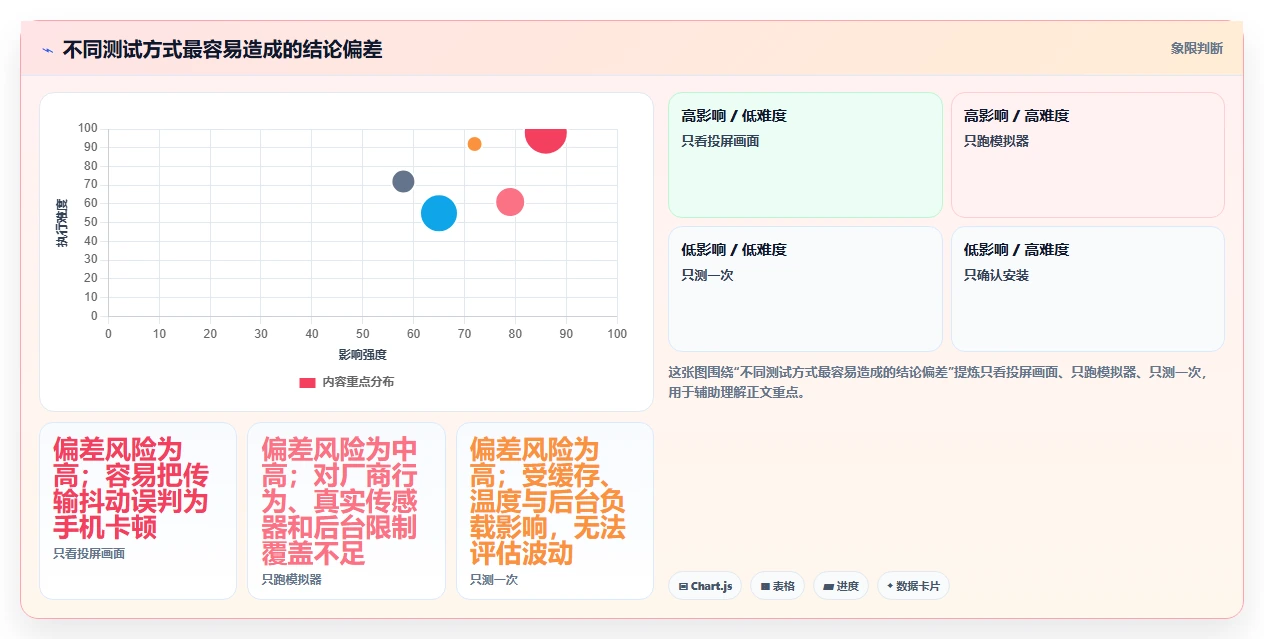Select the 高影响 / 高难度 quadrant card
Viewport: 1264px width, 639px height.
tap(1087, 155)
